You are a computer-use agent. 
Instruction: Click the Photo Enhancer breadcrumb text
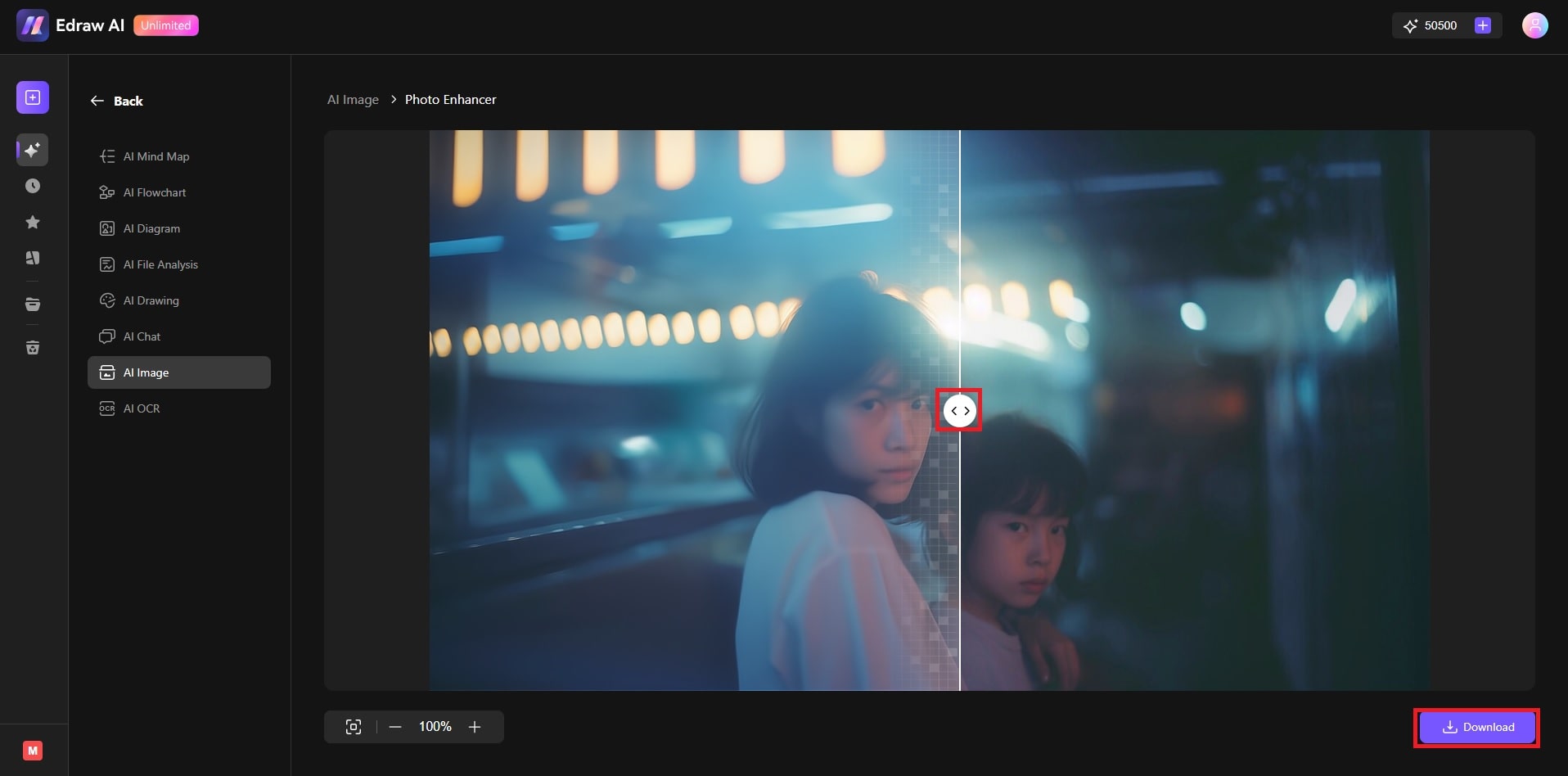(x=450, y=99)
